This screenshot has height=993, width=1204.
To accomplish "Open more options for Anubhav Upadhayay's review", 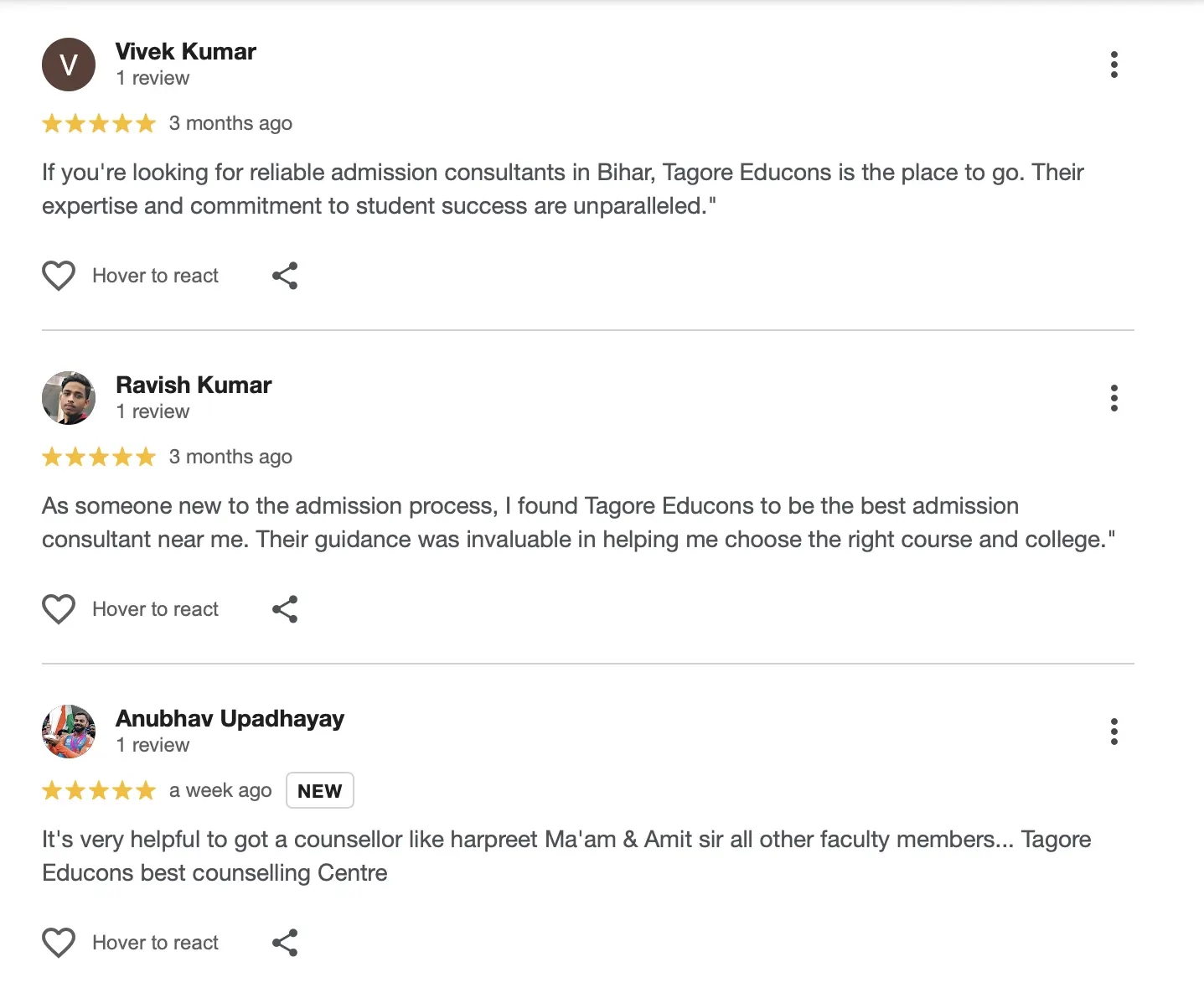I will pyautogui.click(x=1114, y=732).
